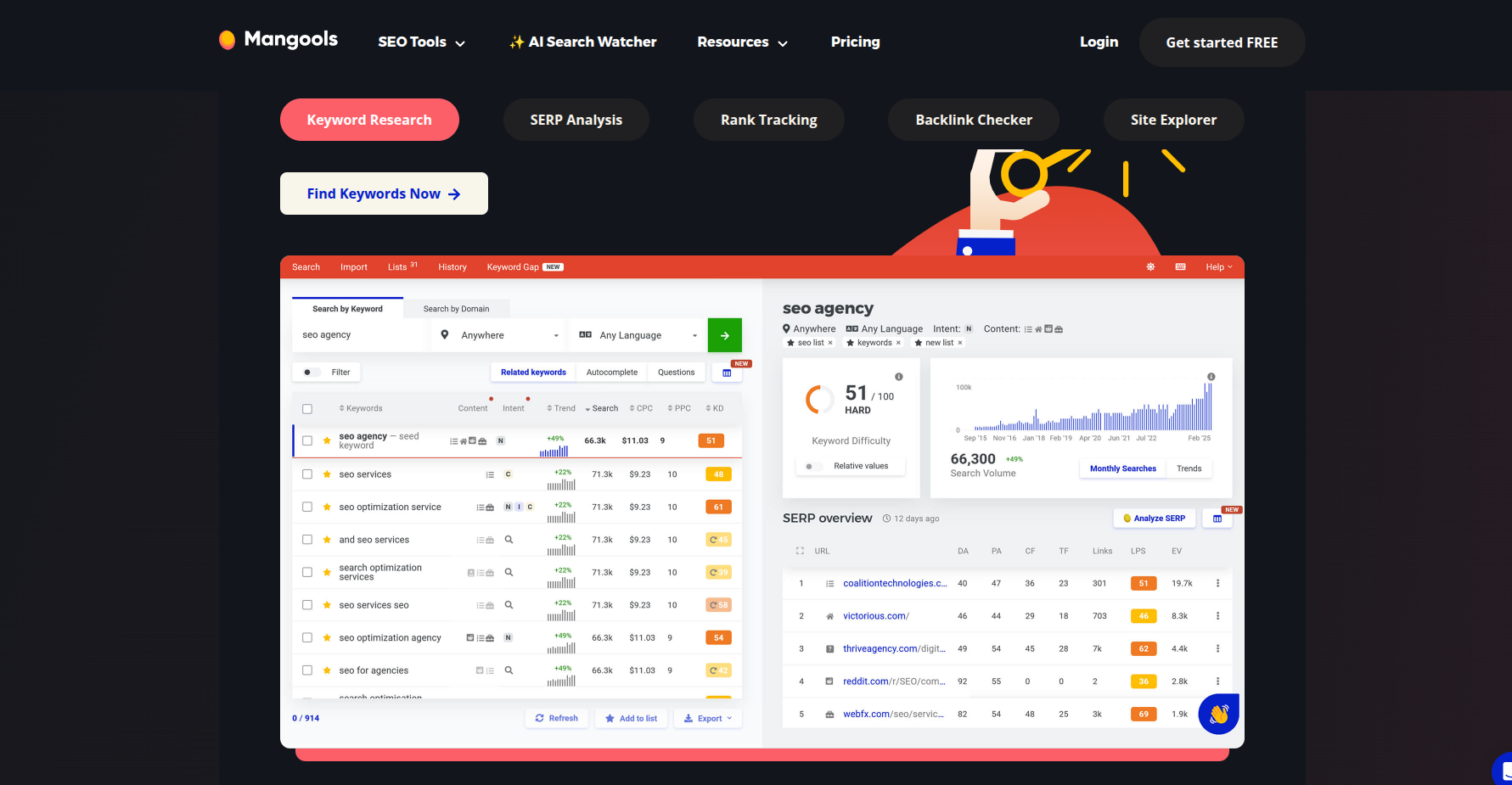
Task: Click the columns icon beside Questions
Action: pos(727,373)
